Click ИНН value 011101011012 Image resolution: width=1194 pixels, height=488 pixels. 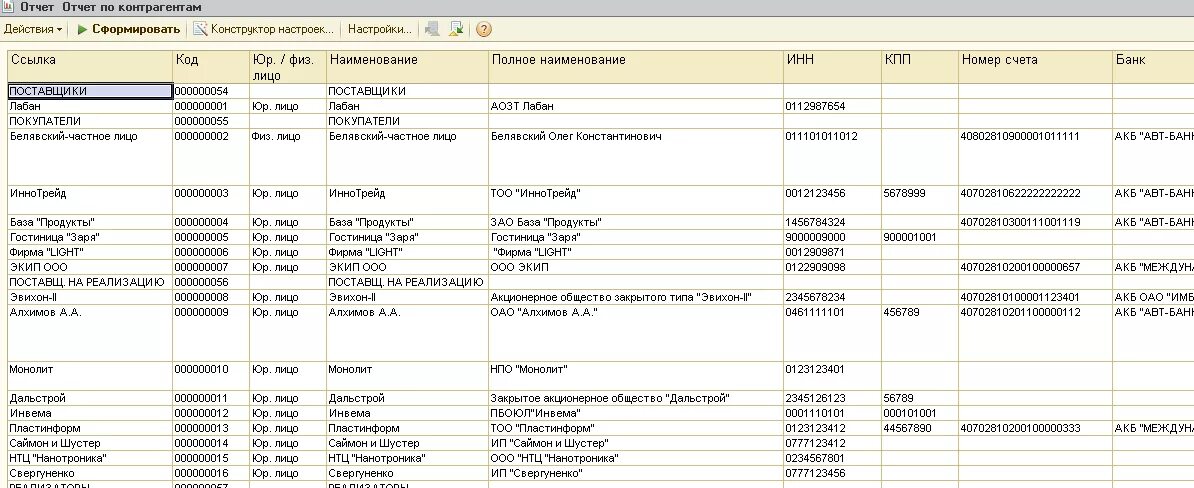(x=832, y=157)
